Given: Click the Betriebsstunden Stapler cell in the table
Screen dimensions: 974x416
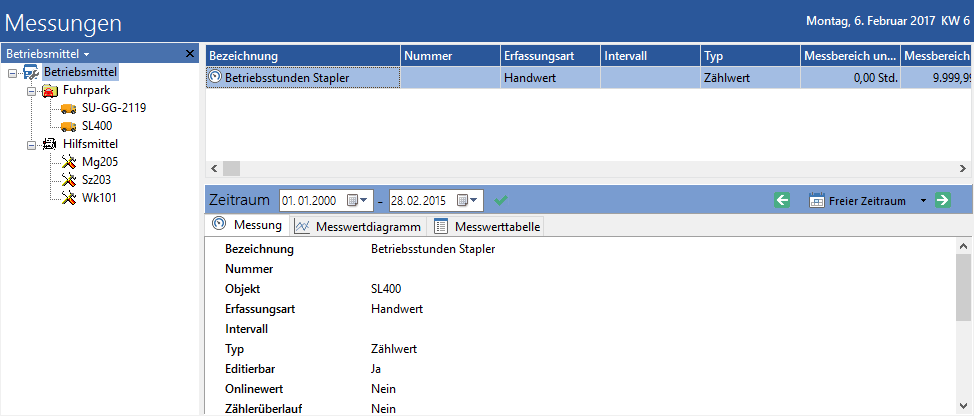Looking at the screenshot, I should click(x=303, y=78).
